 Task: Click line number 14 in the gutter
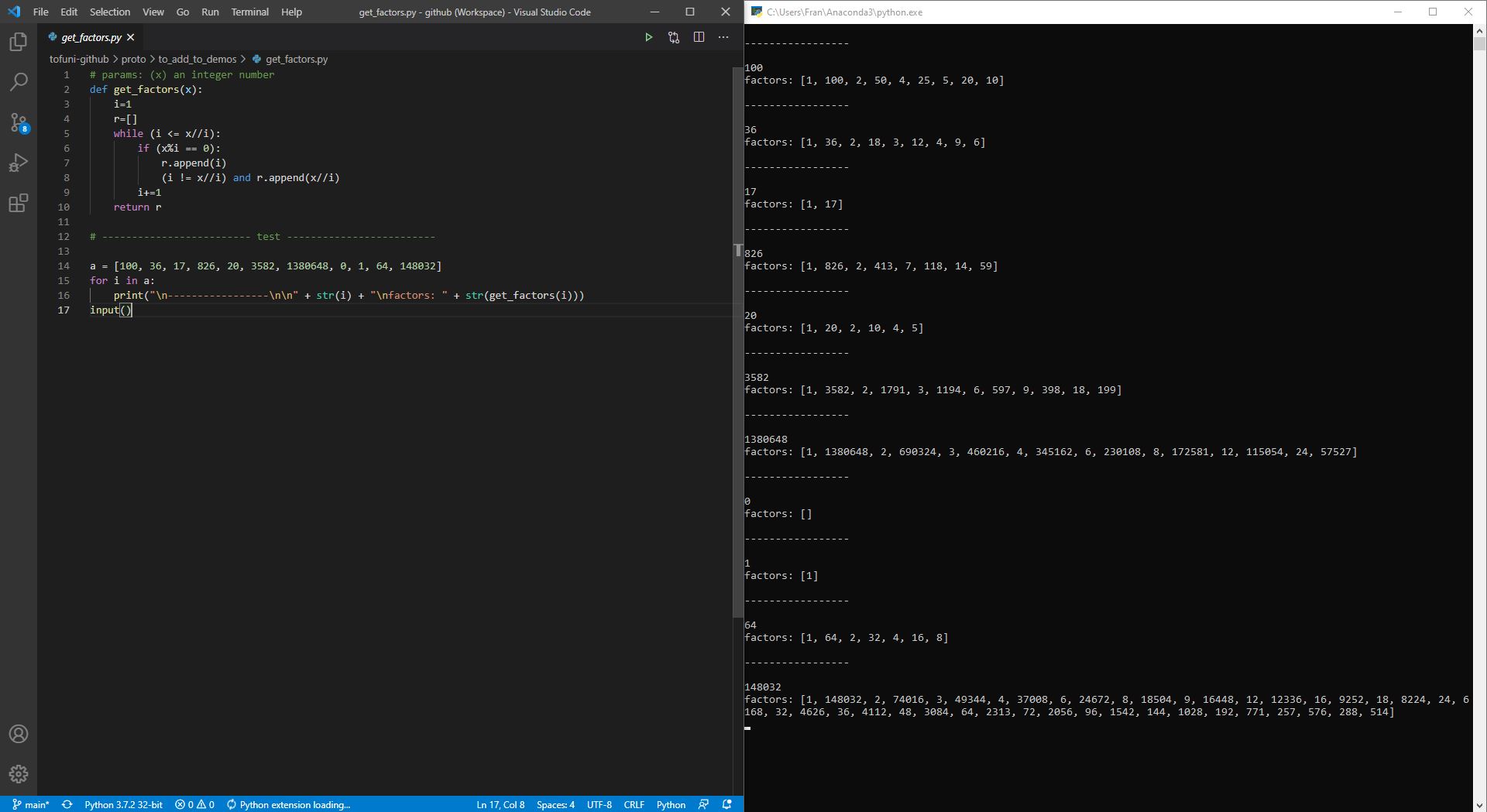pyautogui.click(x=64, y=266)
